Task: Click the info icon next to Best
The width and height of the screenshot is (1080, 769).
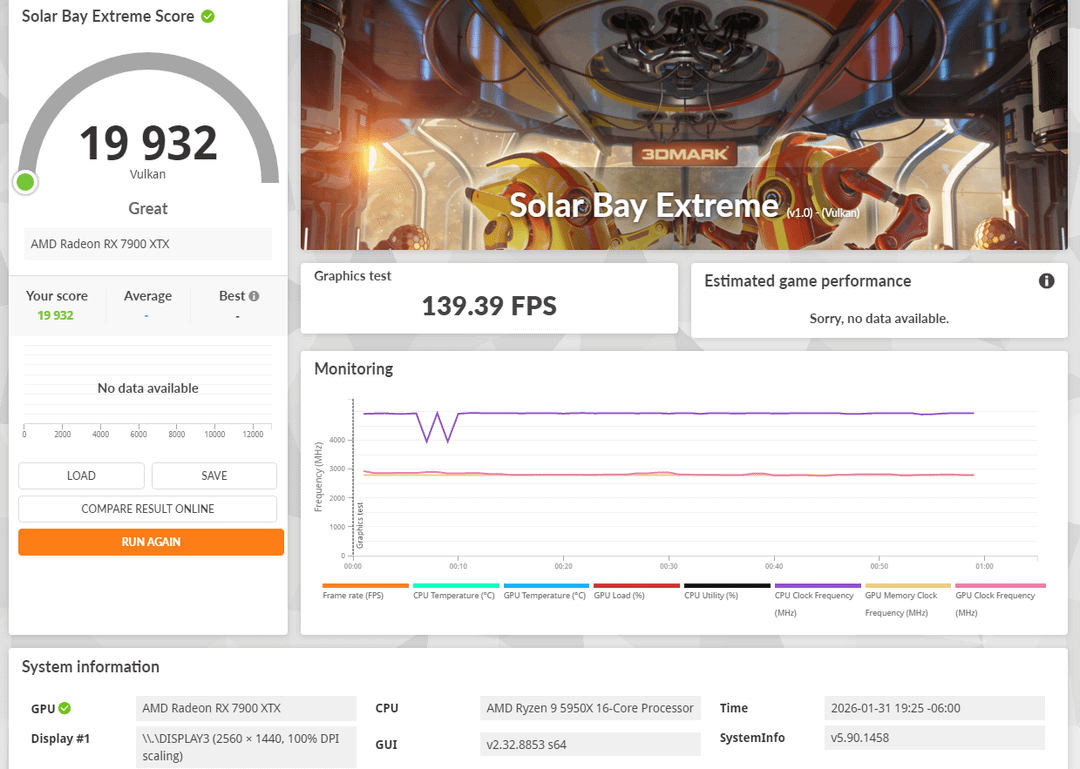Action: pyautogui.click(x=254, y=296)
